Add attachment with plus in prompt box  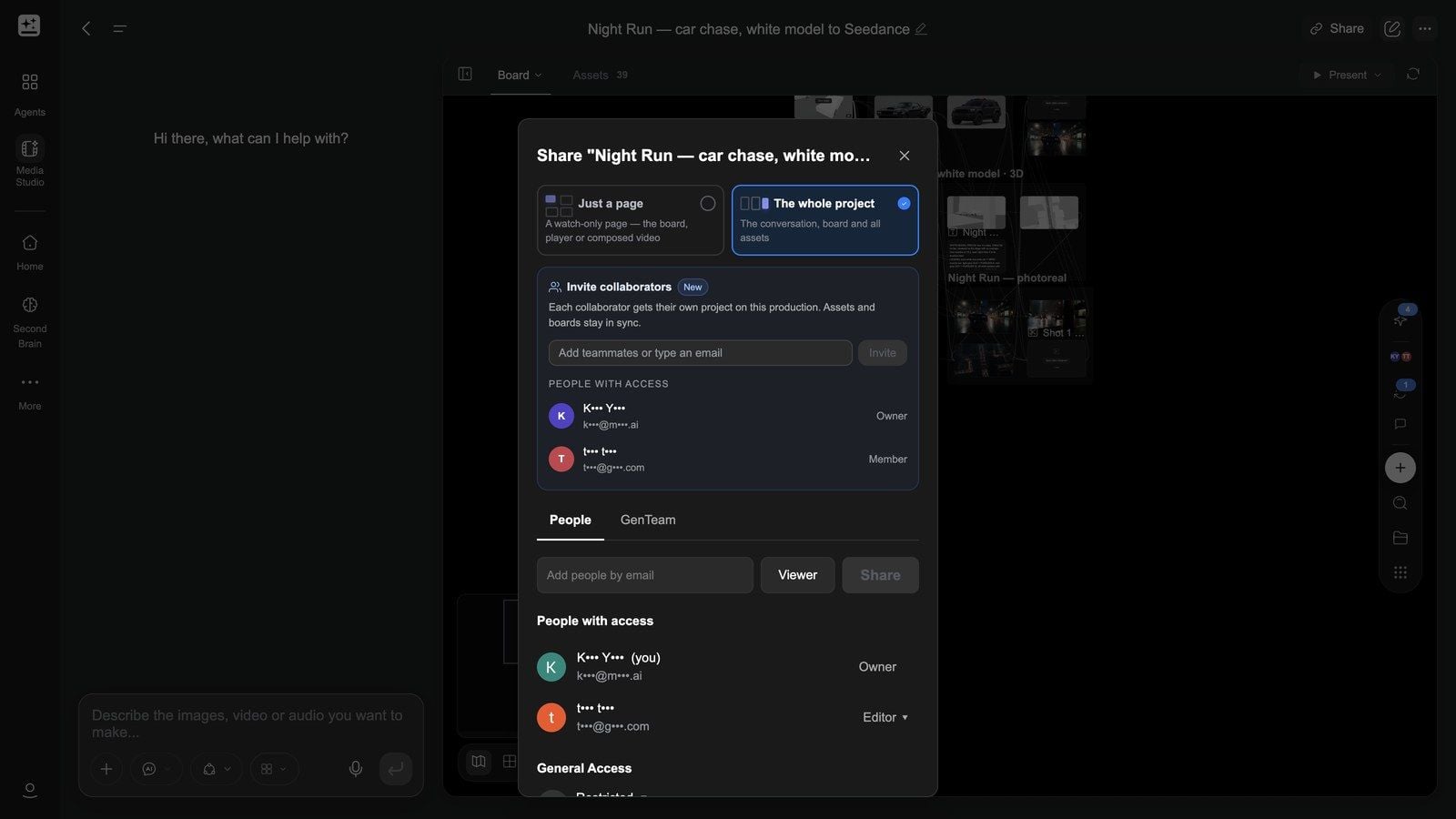pyautogui.click(x=106, y=769)
